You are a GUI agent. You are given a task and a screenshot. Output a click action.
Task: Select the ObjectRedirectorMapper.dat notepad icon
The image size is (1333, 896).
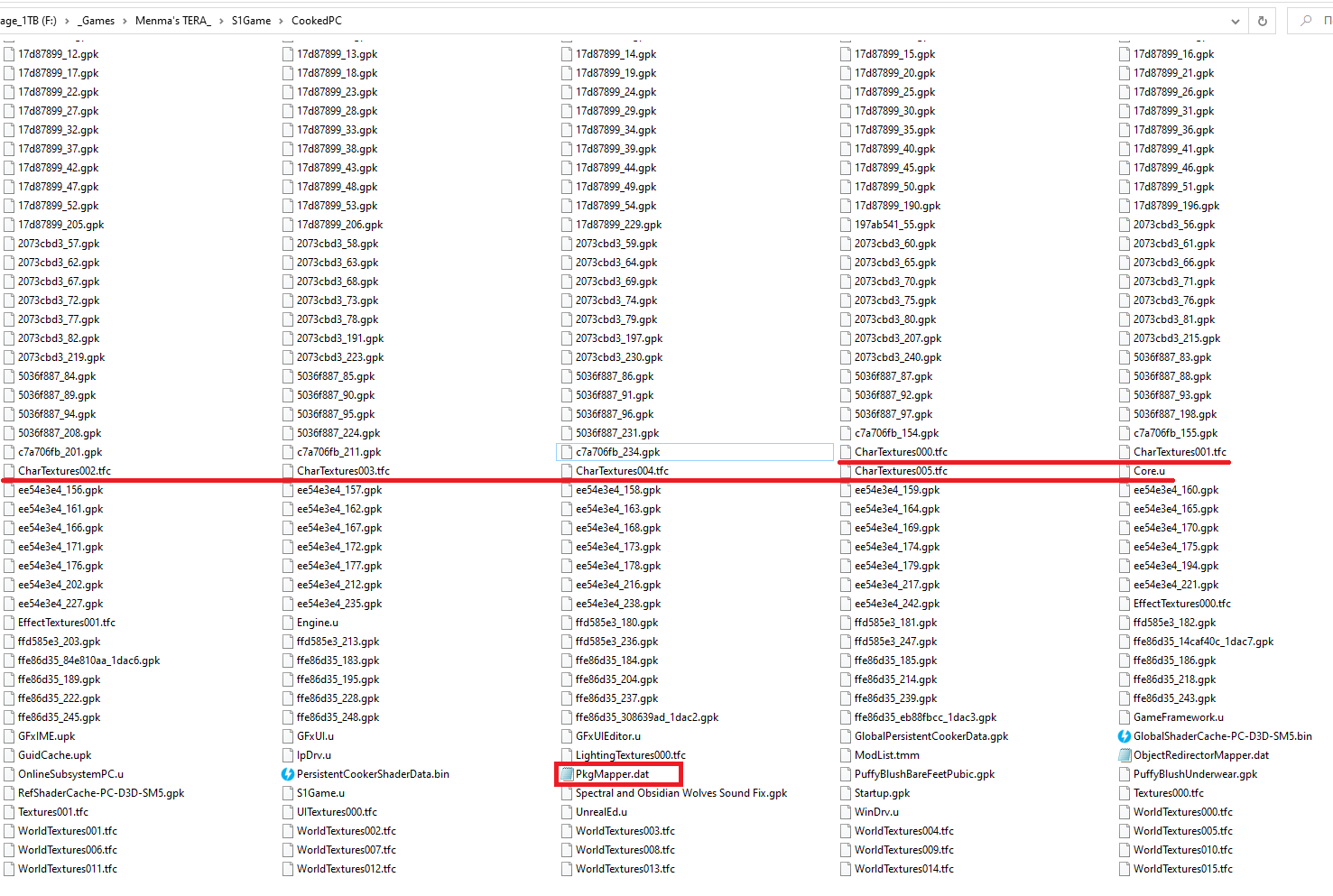[x=1125, y=755]
